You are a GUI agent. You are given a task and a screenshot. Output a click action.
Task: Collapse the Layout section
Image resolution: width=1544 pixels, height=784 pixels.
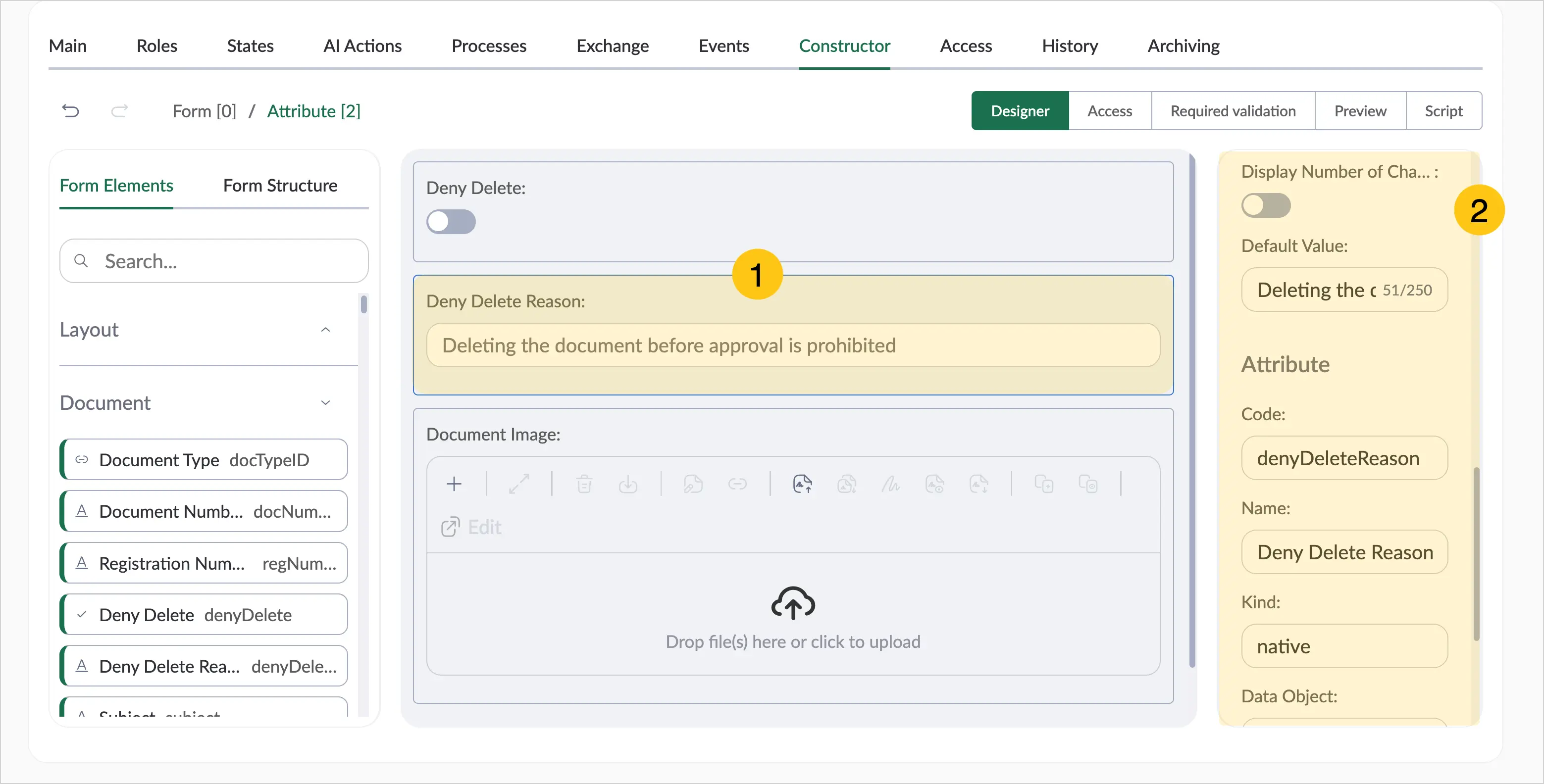click(x=325, y=330)
